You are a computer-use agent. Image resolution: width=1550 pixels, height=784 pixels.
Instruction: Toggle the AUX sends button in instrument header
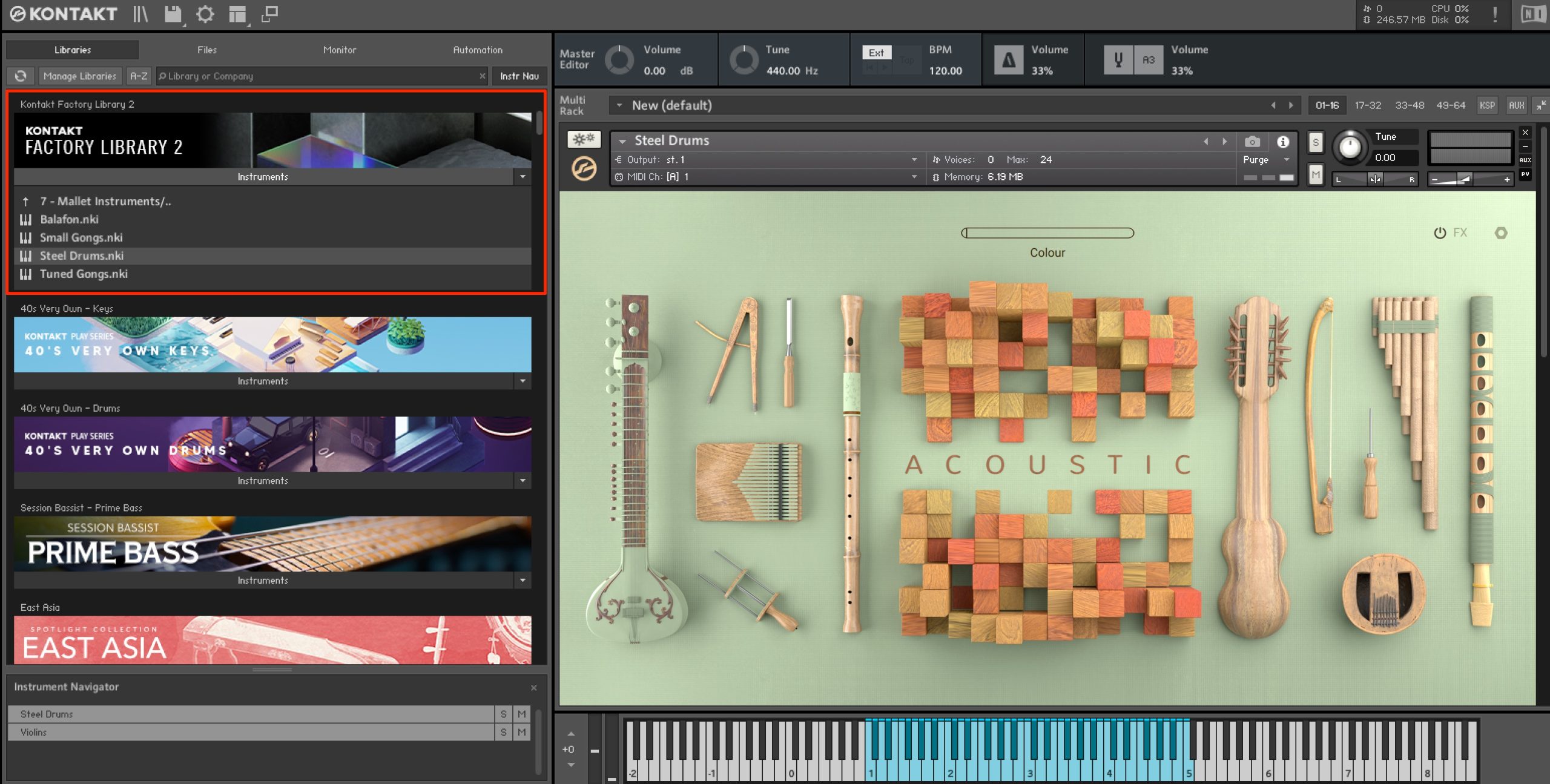coord(1525,160)
